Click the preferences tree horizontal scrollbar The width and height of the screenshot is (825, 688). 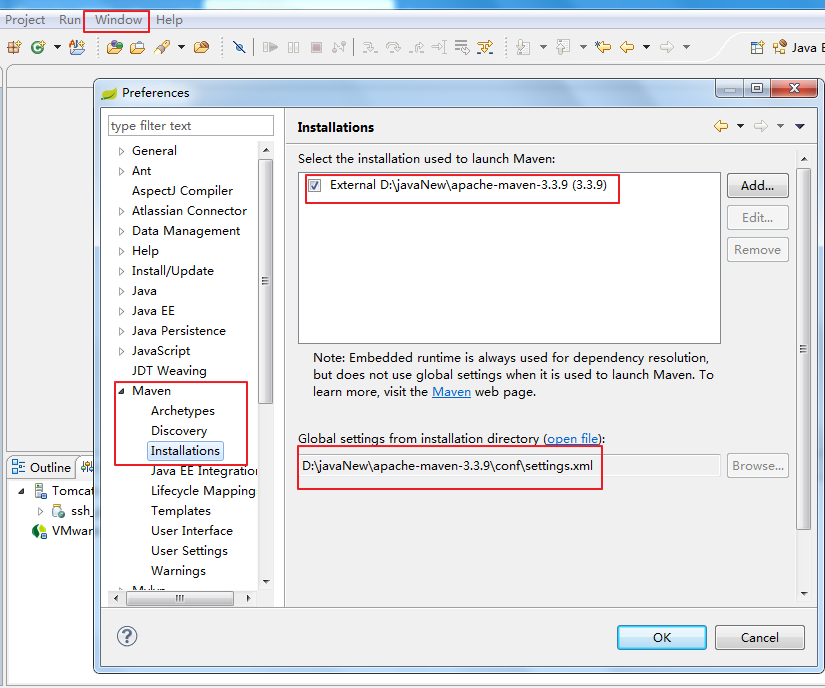[182, 598]
